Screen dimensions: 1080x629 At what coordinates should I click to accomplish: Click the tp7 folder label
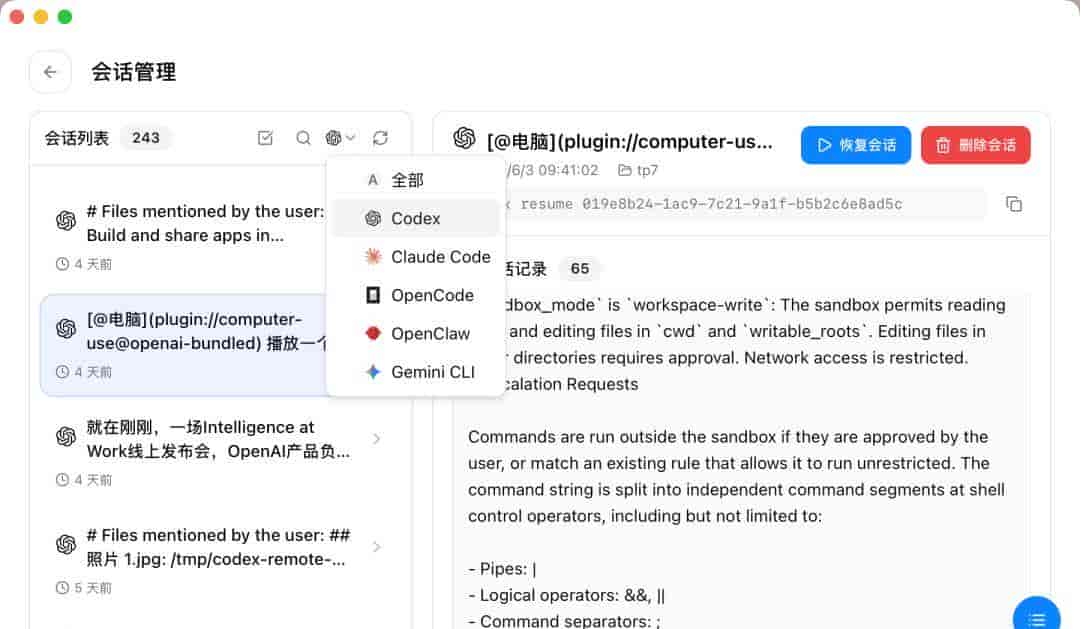[x=638, y=170]
